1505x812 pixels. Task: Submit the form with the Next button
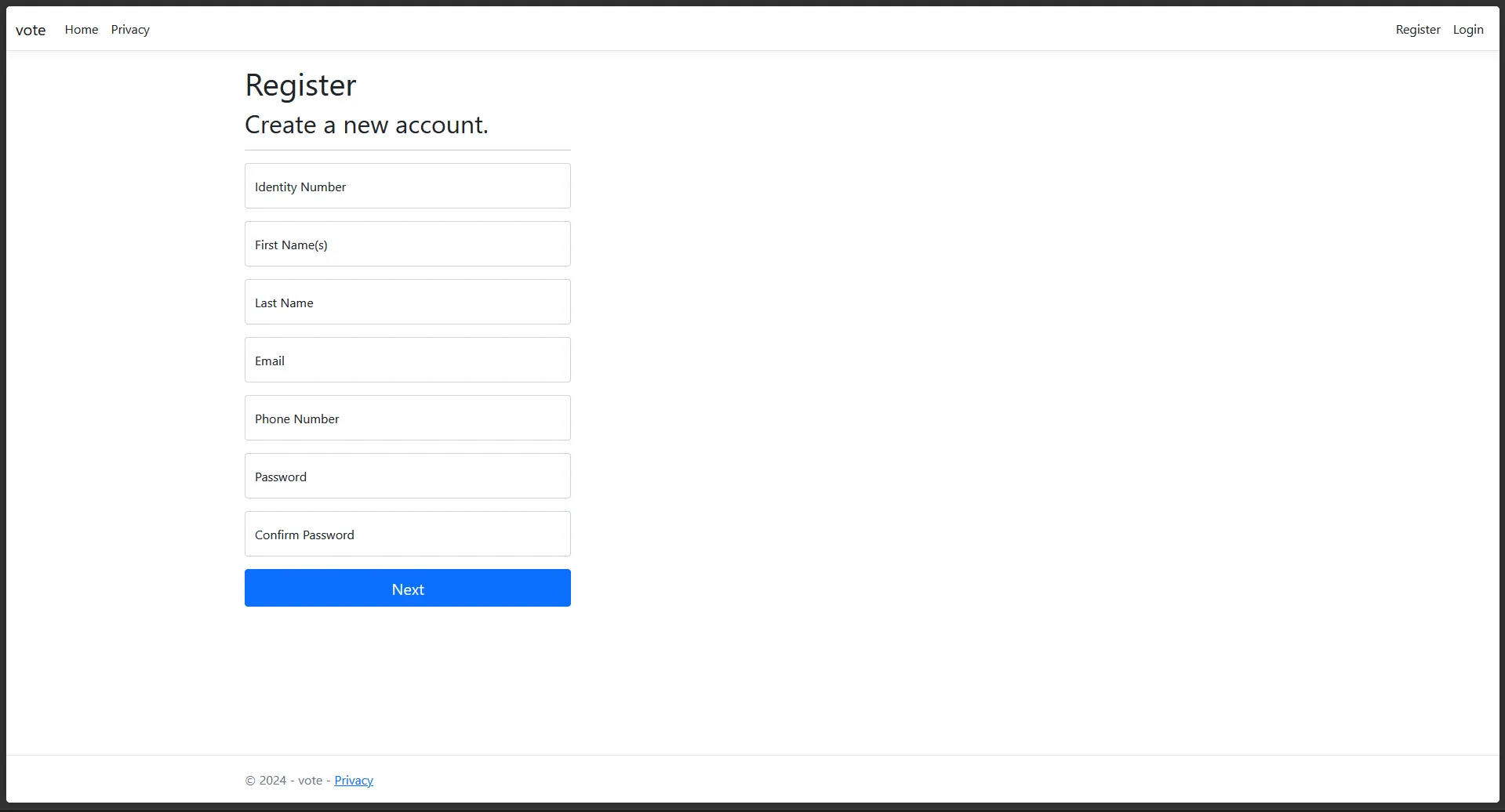(408, 588)
